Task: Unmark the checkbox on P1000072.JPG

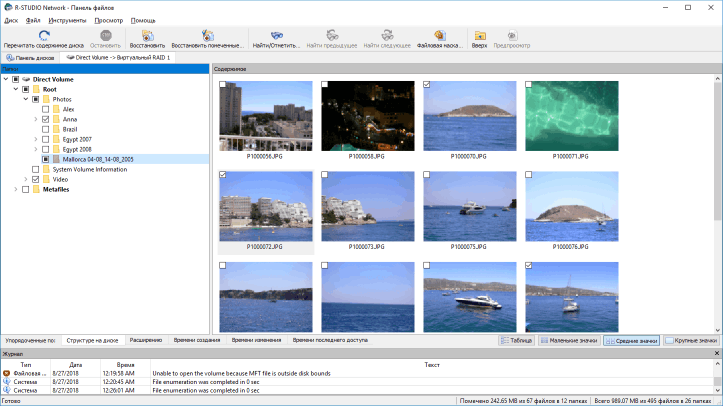Action: point(223,175)
